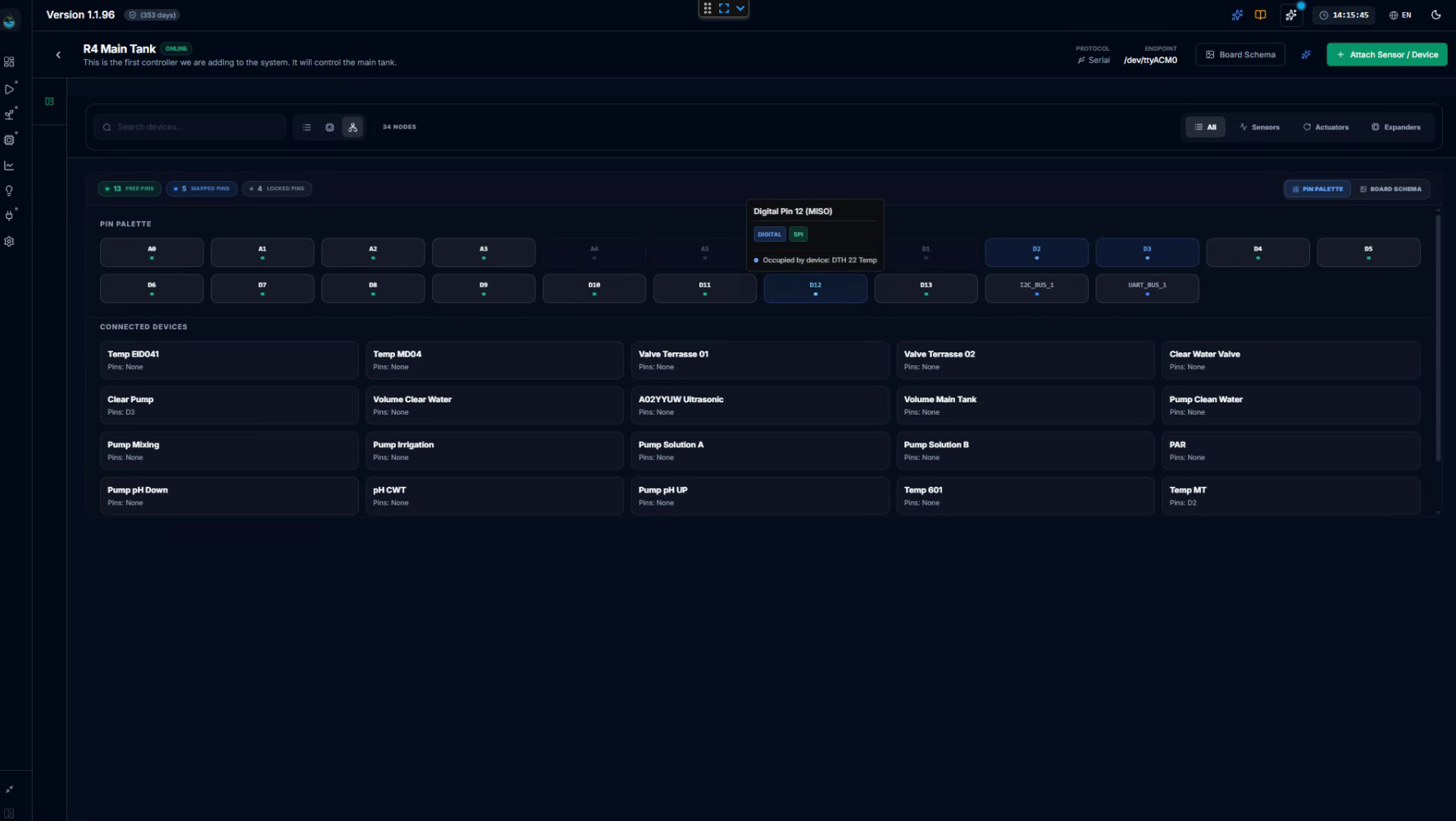Open the analytics chart icon in sidebar
This screenshot has height=821, width=1456.
coord(9,166)
